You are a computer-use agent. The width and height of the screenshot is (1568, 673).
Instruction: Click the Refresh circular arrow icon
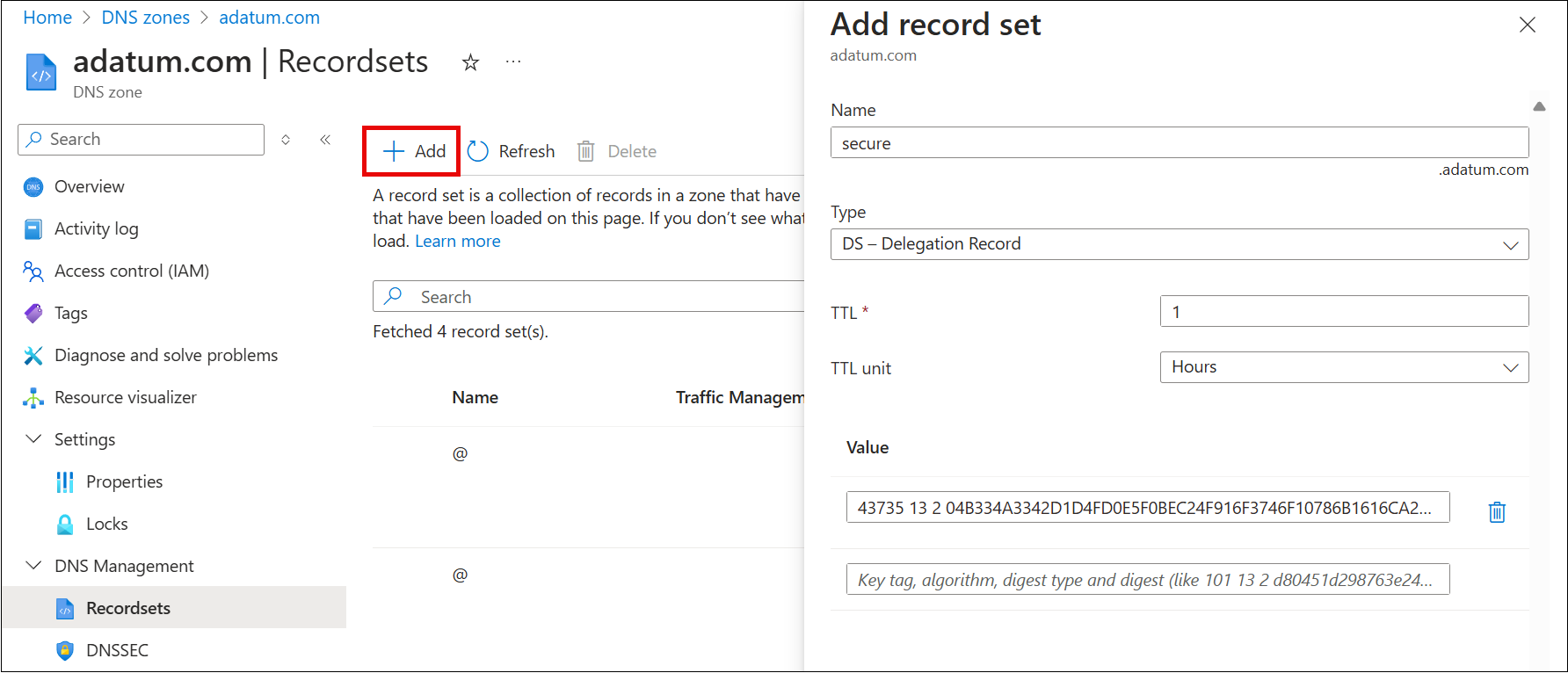click(477, 152)
